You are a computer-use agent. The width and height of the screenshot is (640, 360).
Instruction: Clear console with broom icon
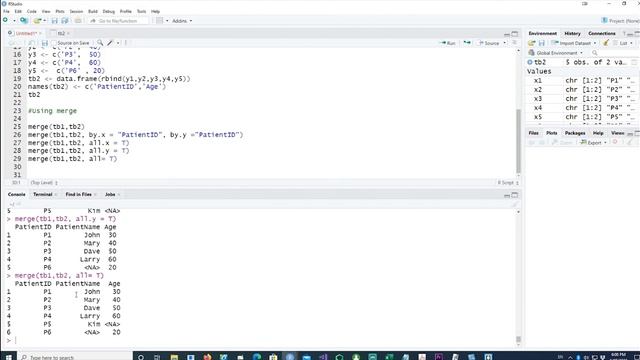point(515,204)
